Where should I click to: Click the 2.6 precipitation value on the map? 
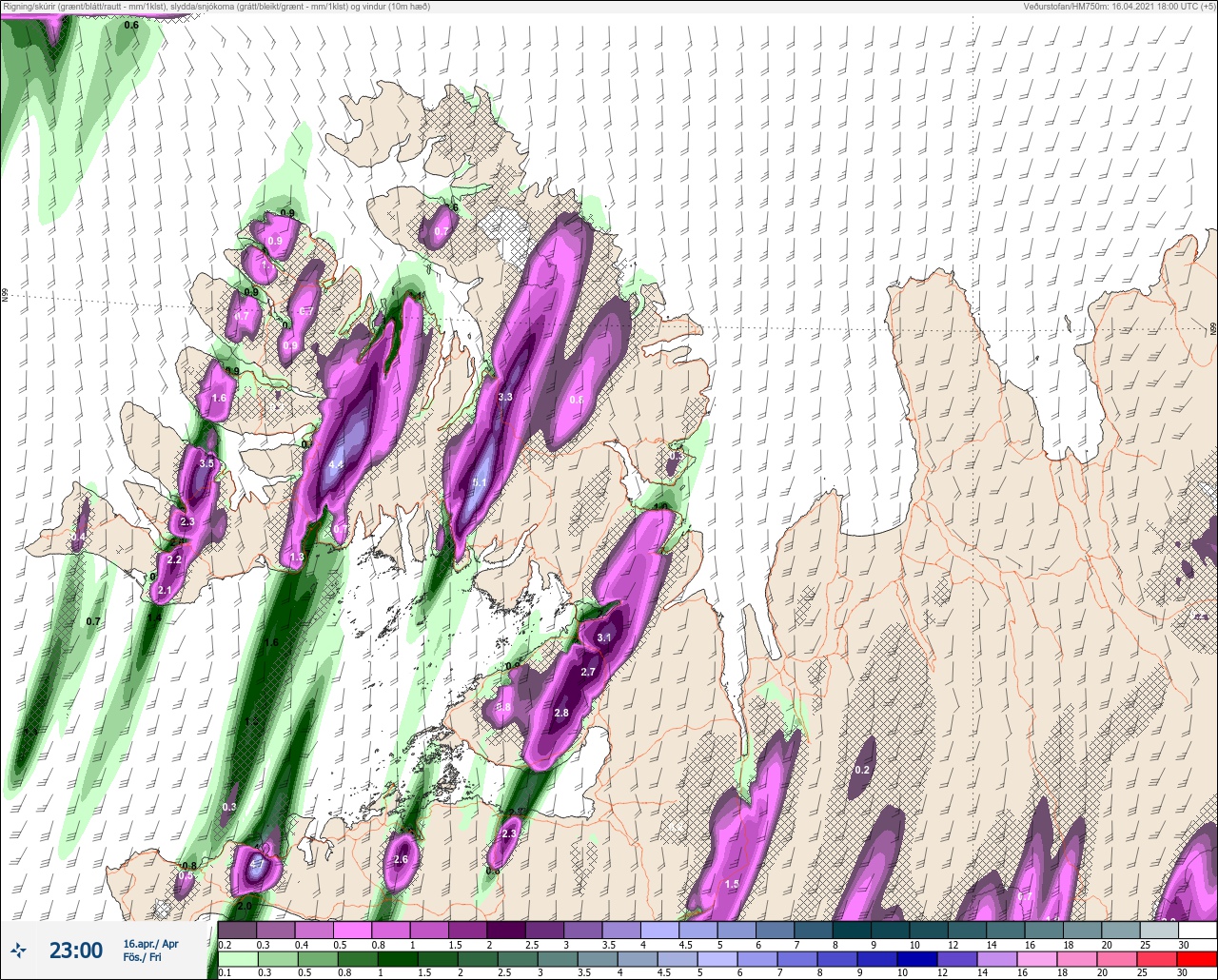401,859
